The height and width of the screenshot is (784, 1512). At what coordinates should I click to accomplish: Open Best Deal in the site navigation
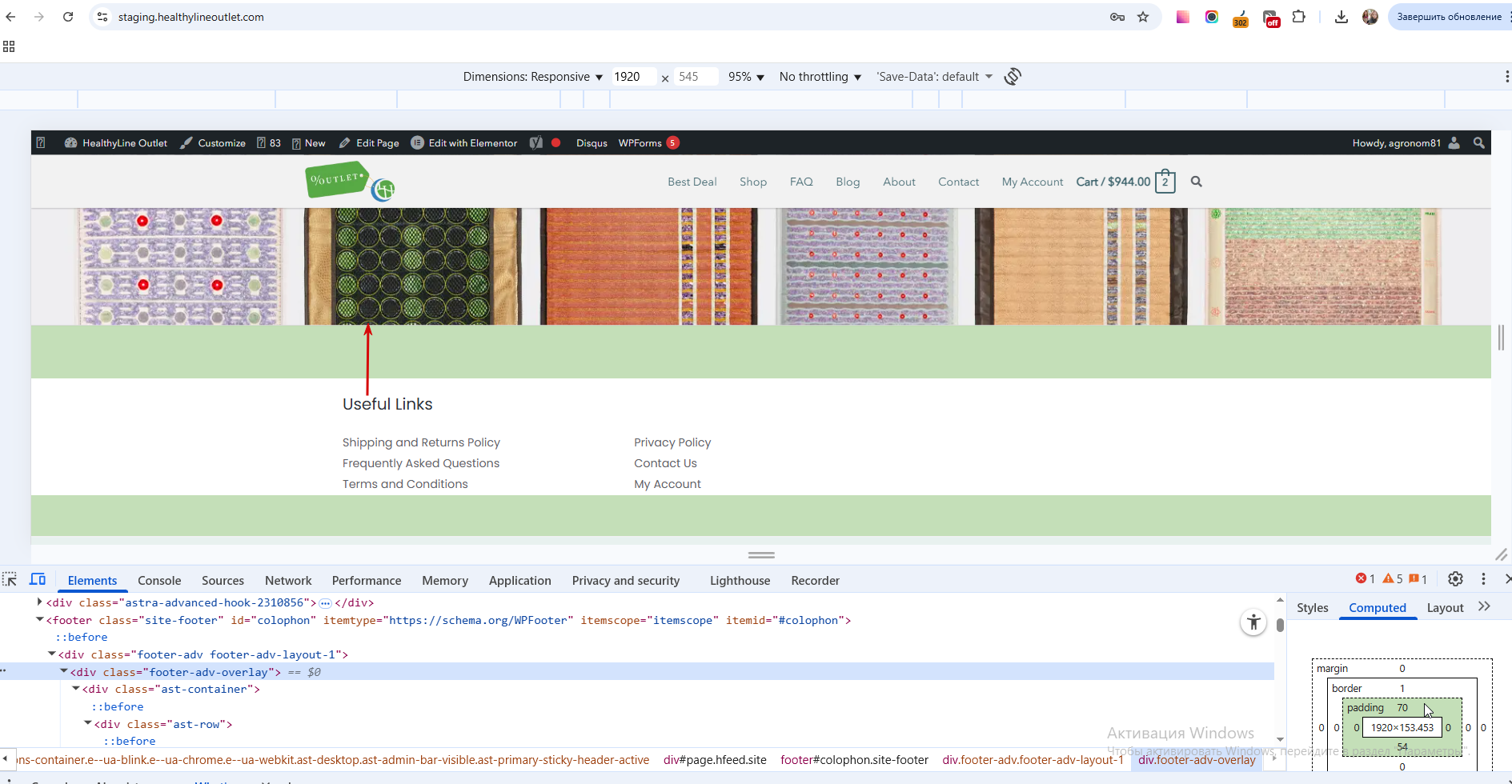(692, 182)
